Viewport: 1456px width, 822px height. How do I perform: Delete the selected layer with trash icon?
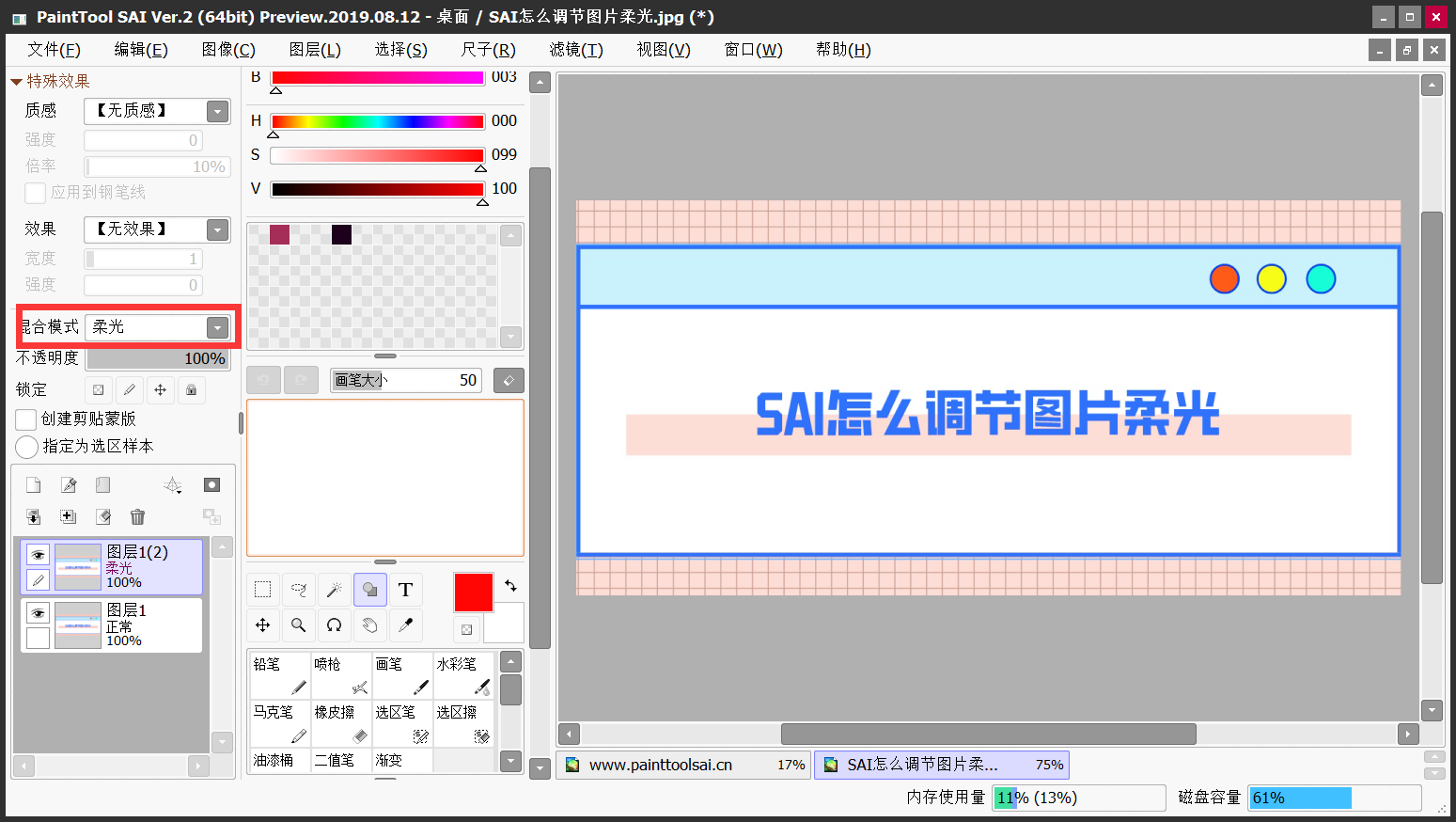pos(137,516)
